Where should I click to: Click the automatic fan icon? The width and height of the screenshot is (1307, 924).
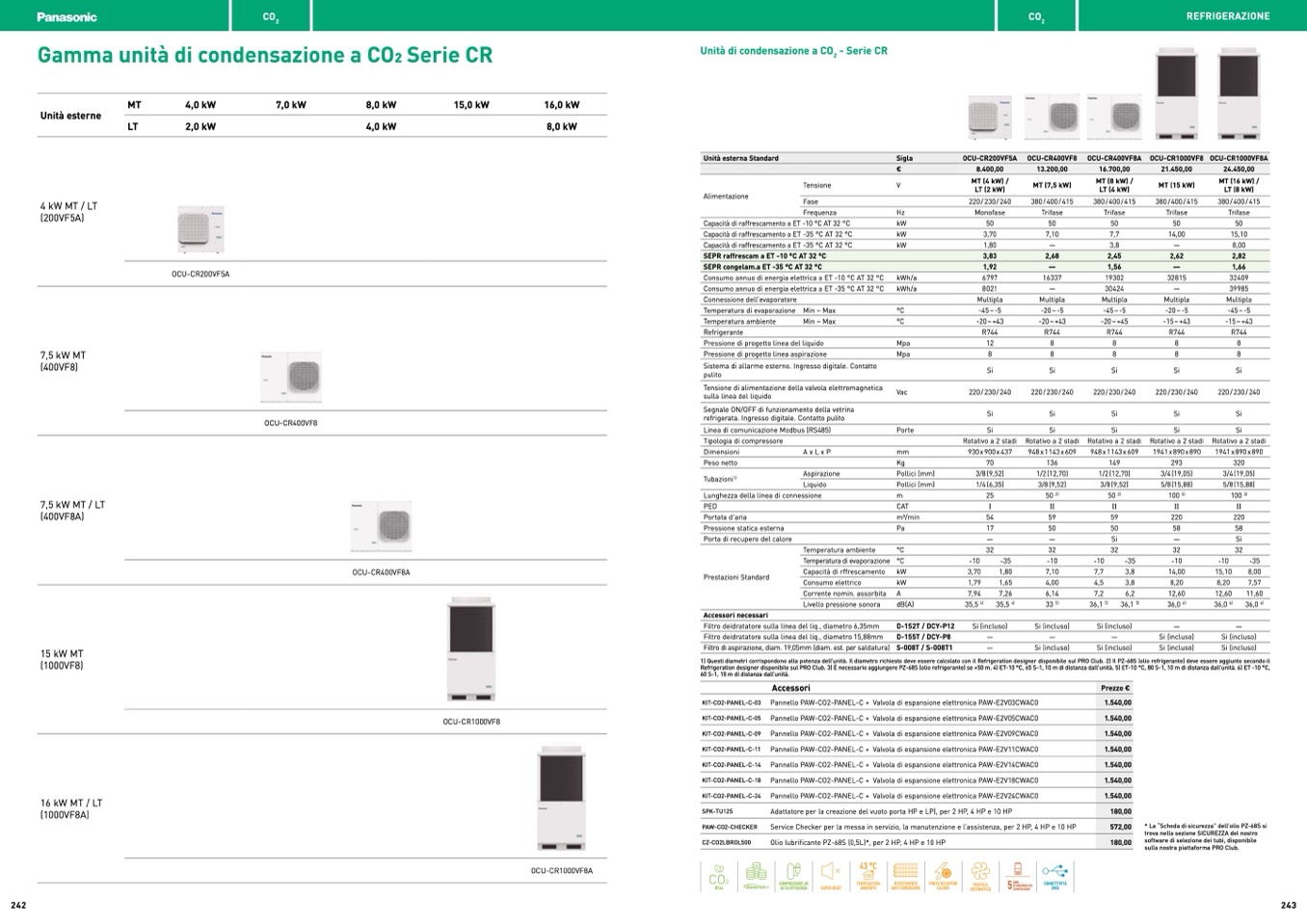(x=980, y=877)
